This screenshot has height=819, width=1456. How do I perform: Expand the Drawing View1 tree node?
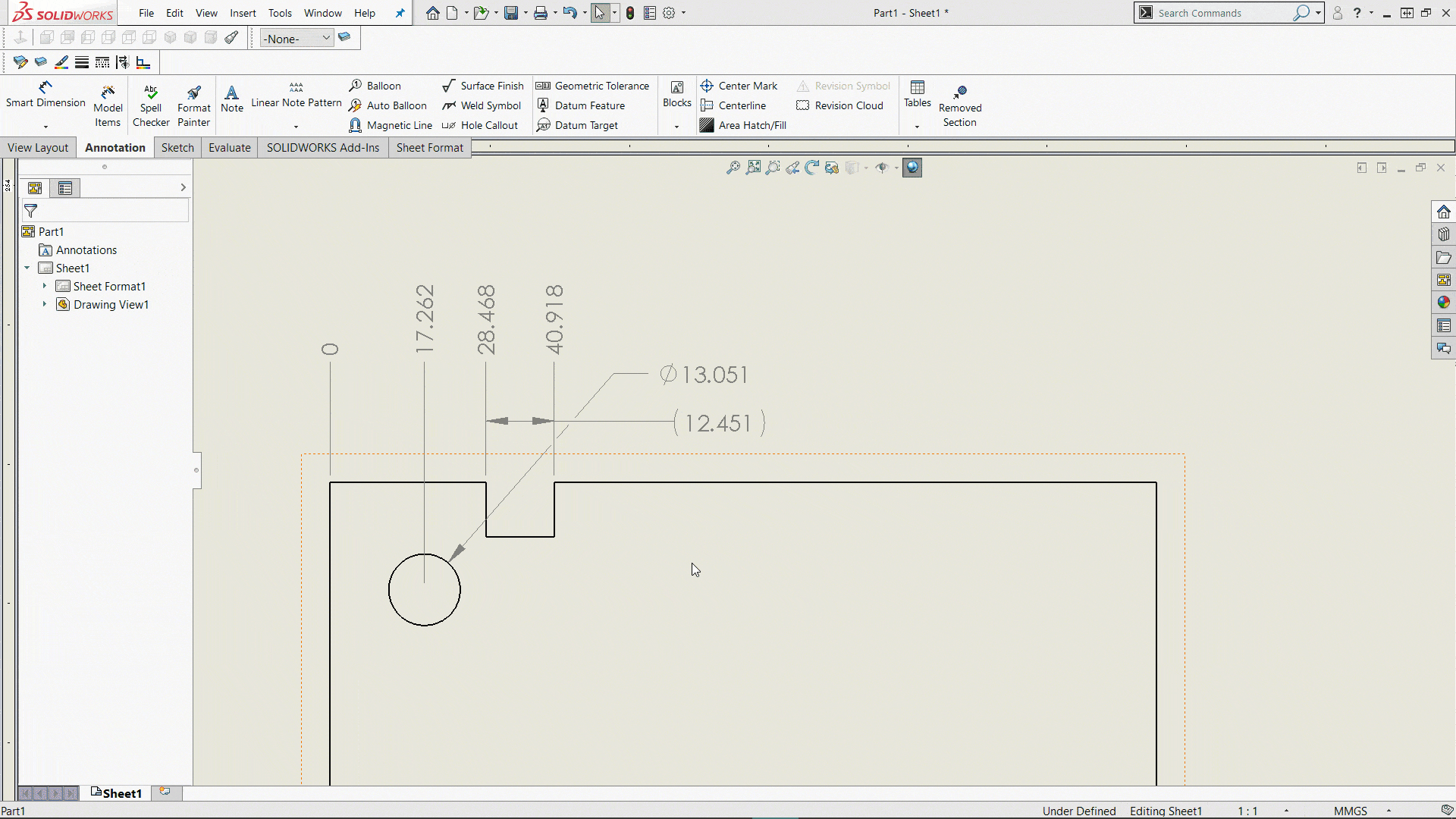45,304
